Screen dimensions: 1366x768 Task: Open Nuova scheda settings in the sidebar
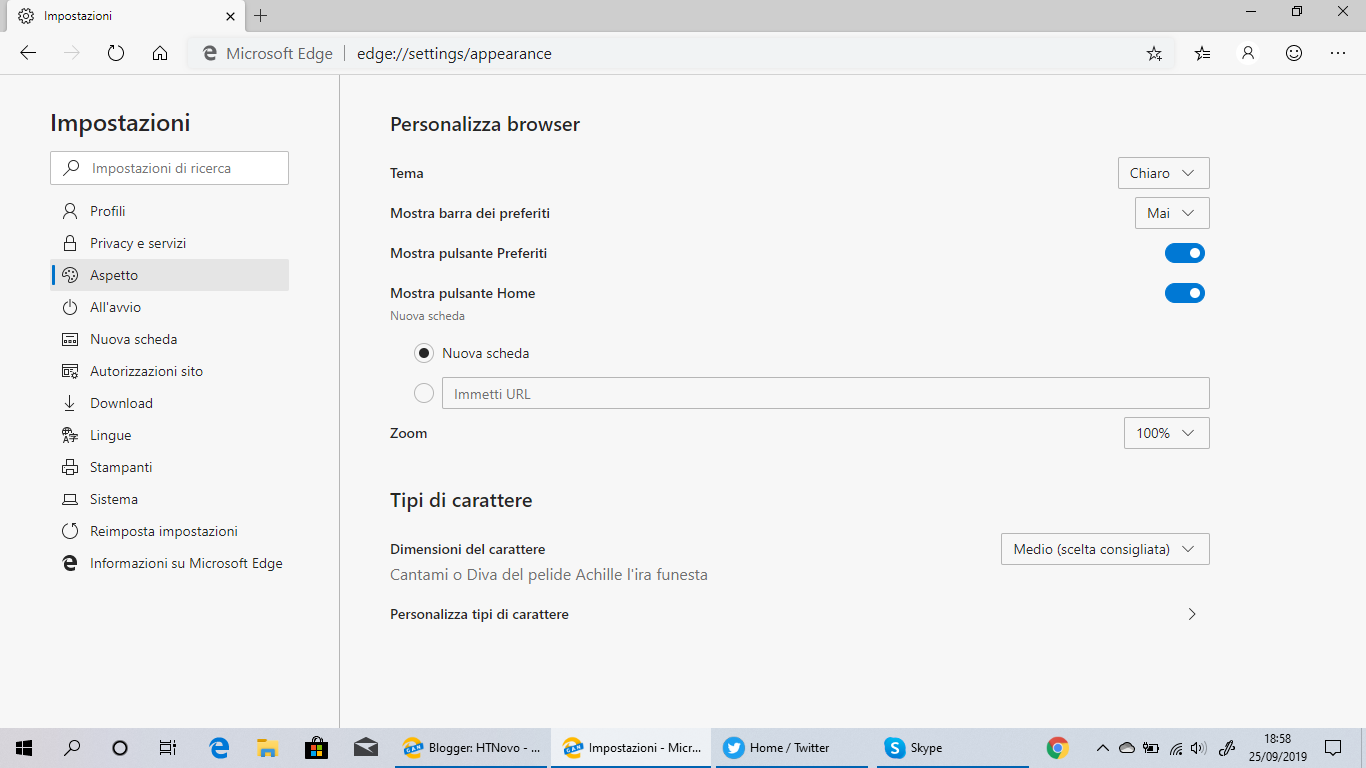coord(170,339)
